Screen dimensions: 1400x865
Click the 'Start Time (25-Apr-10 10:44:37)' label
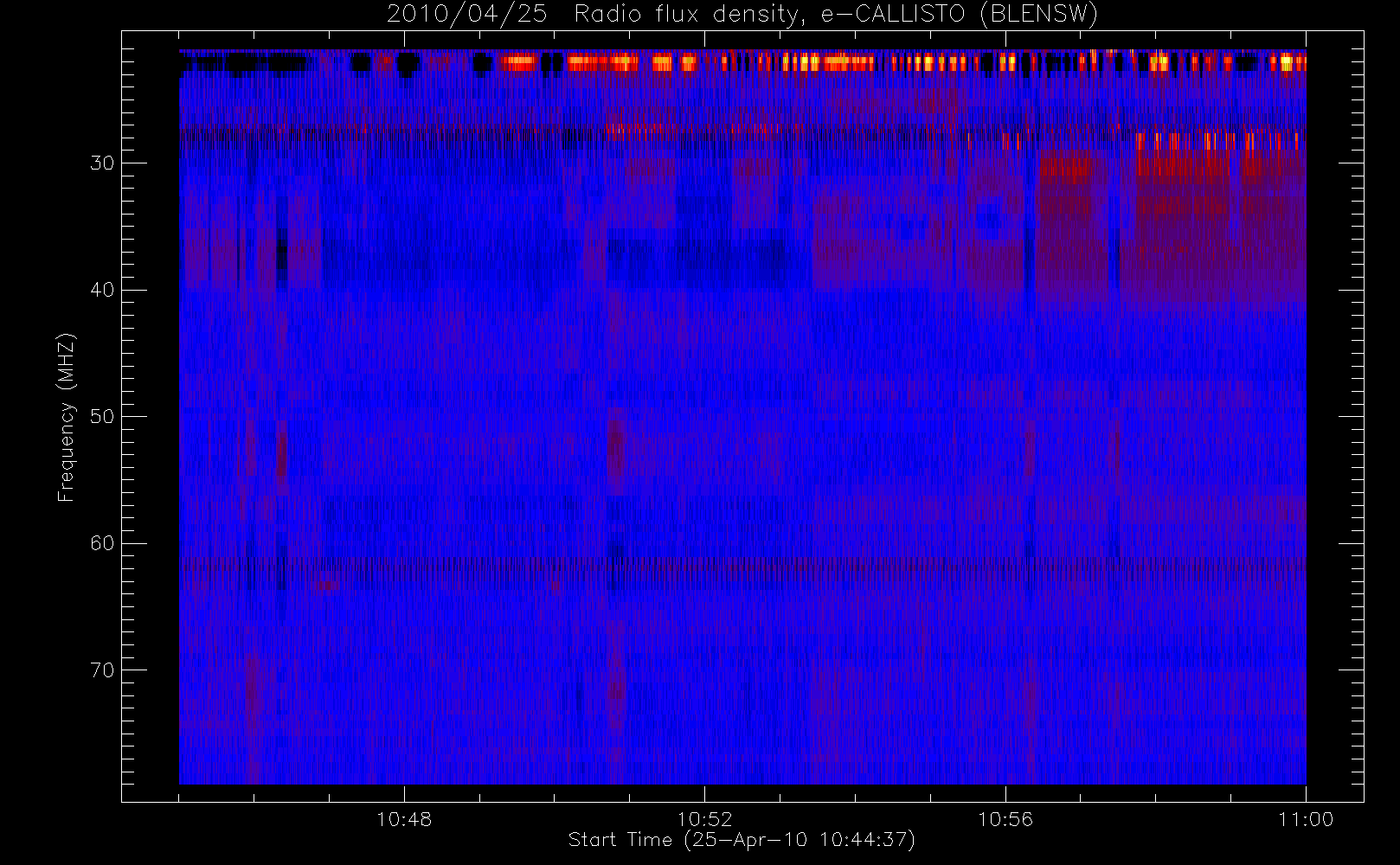point(742,840)
